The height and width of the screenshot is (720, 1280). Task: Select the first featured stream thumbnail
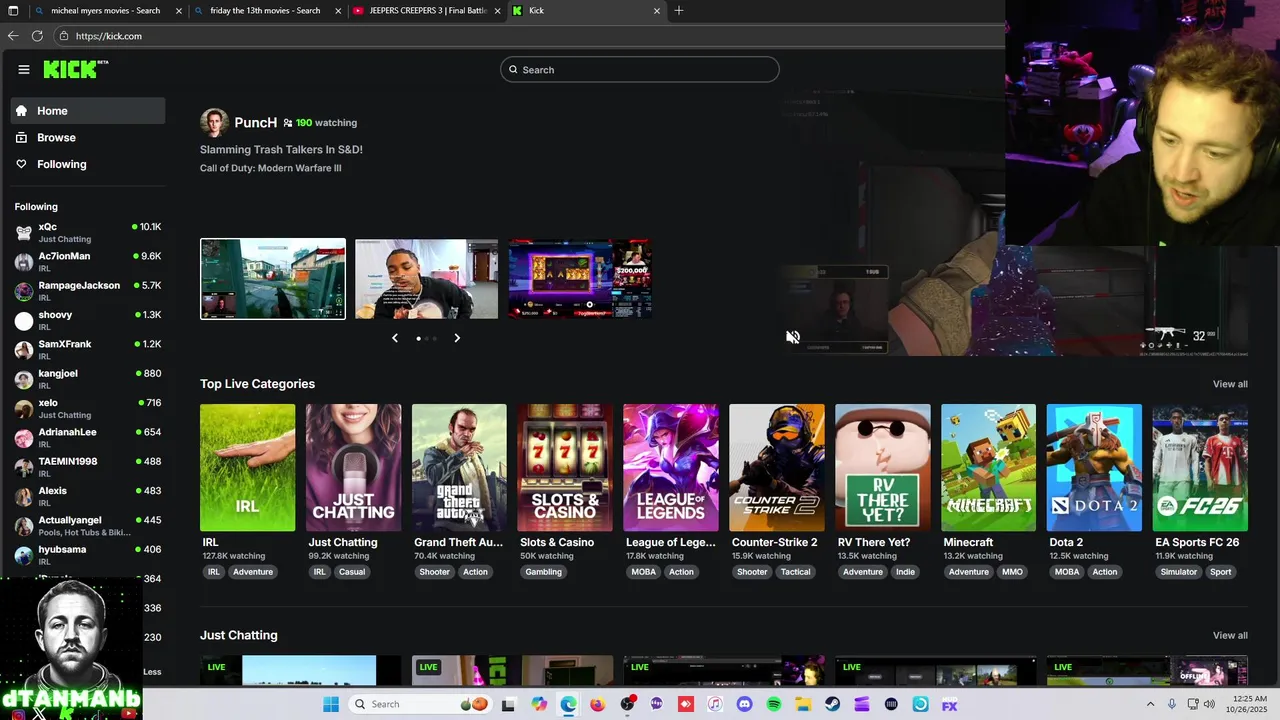[x=273, y=279]
